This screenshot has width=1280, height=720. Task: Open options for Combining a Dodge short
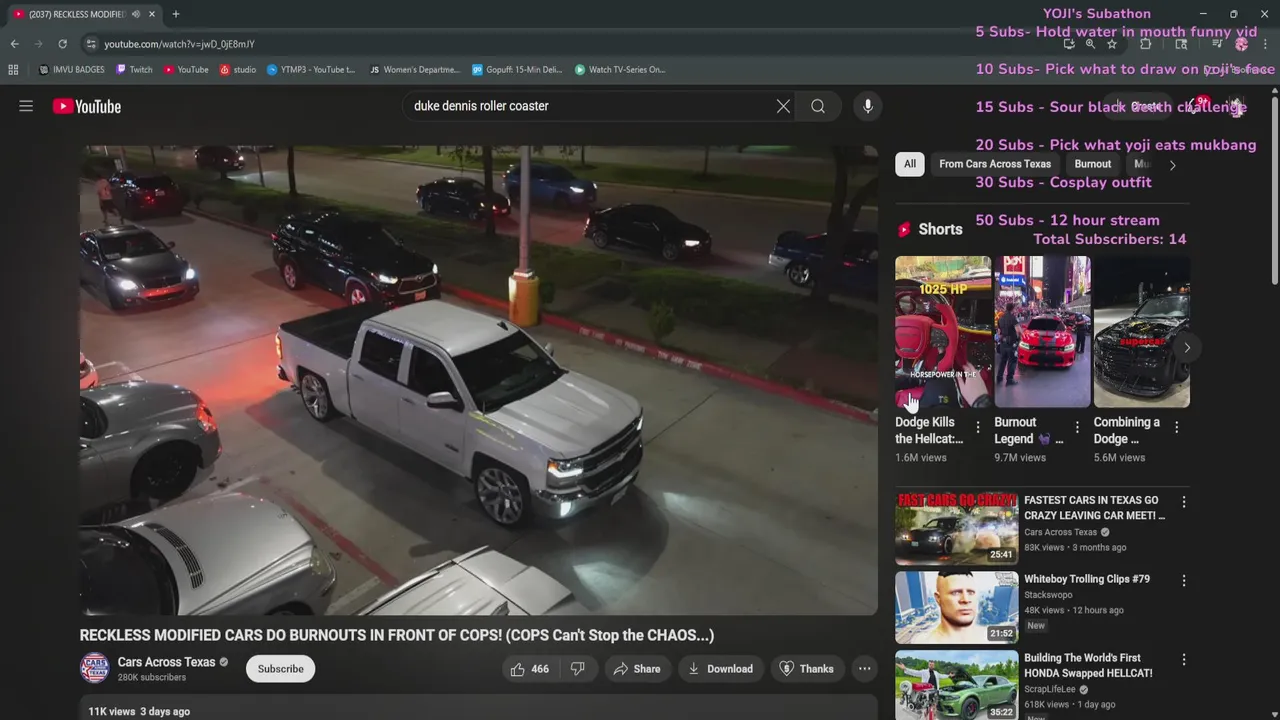(x=1177, y=427)
